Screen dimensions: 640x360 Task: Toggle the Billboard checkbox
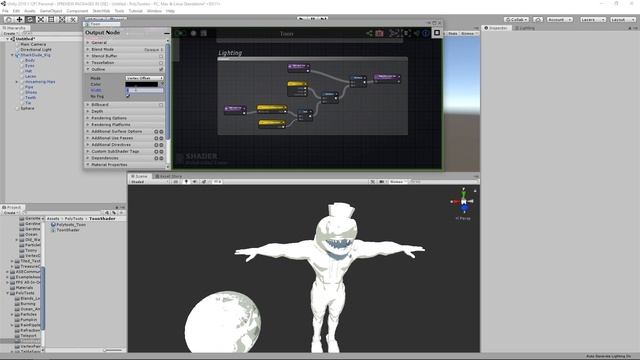(161, 105)
